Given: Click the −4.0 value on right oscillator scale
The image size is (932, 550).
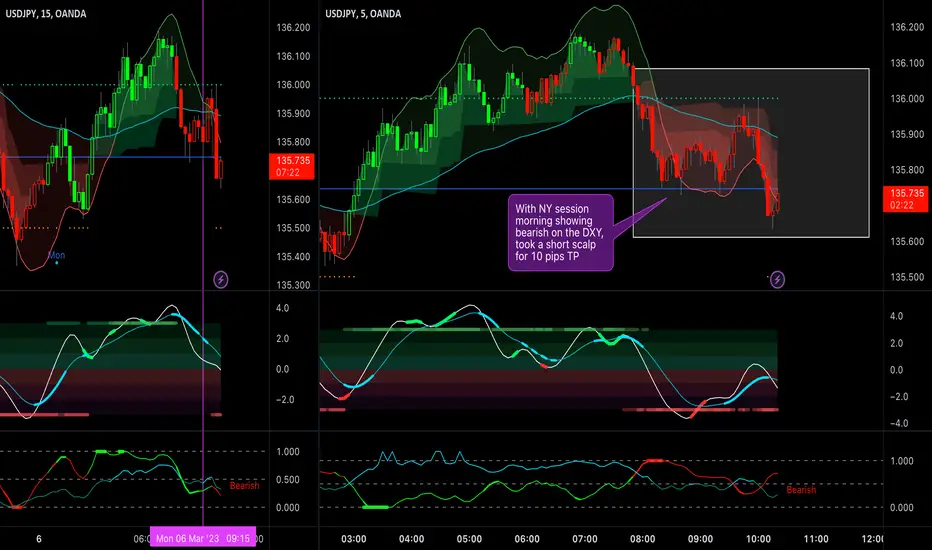Looking at the screenshot, I should click(899, 423).
